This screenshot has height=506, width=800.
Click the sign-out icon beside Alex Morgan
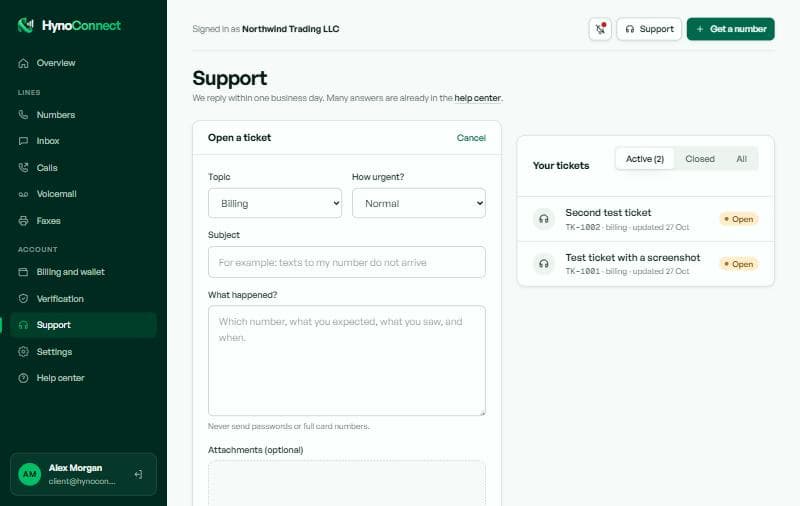click(x=138, y=474)
